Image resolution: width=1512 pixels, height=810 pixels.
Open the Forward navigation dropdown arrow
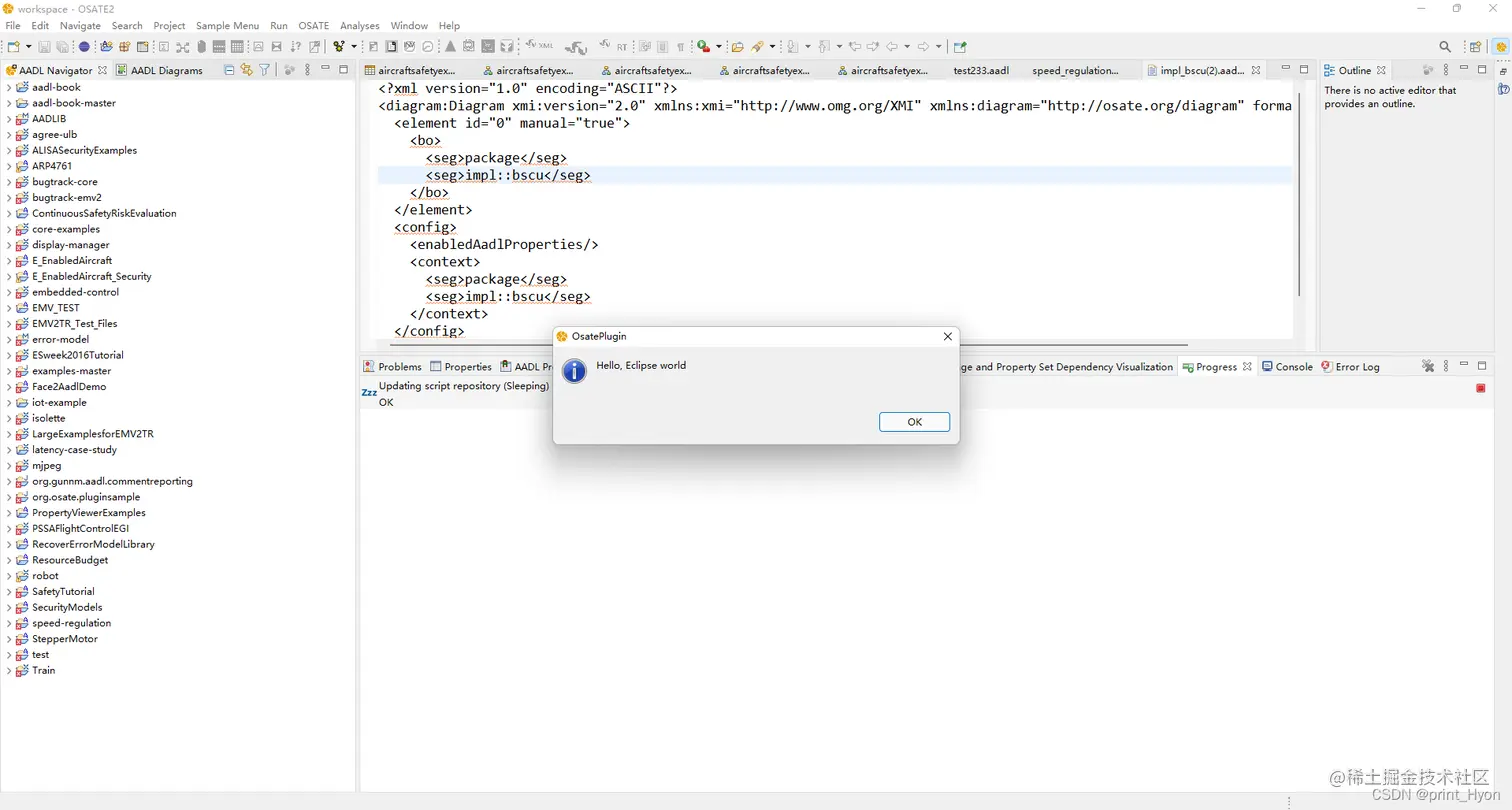(938, 46)
